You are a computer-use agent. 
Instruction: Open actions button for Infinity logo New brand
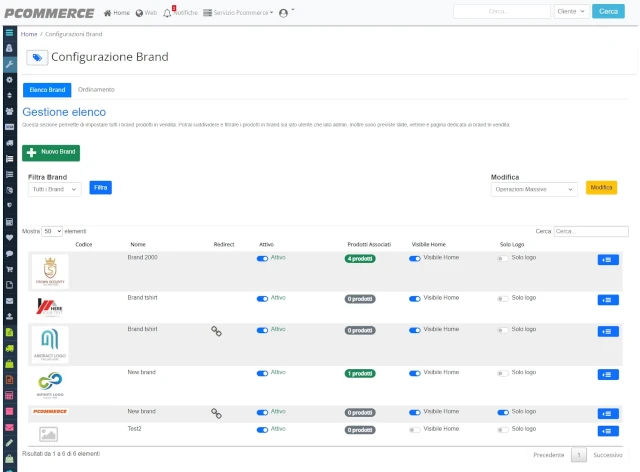pyautogui.click(x=608, y=374)
